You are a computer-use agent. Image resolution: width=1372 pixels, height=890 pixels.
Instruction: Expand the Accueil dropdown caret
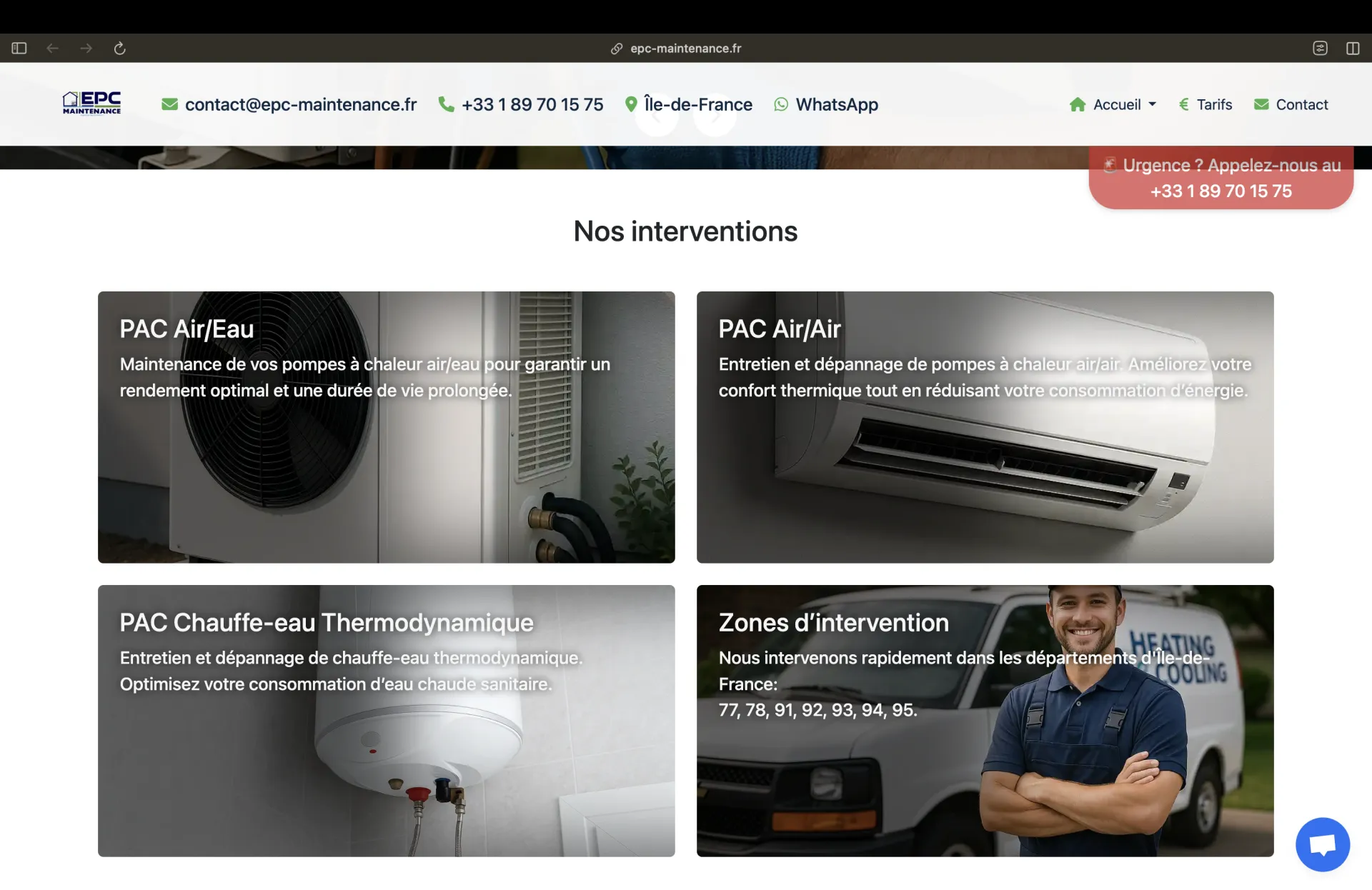click(1152, 104)
